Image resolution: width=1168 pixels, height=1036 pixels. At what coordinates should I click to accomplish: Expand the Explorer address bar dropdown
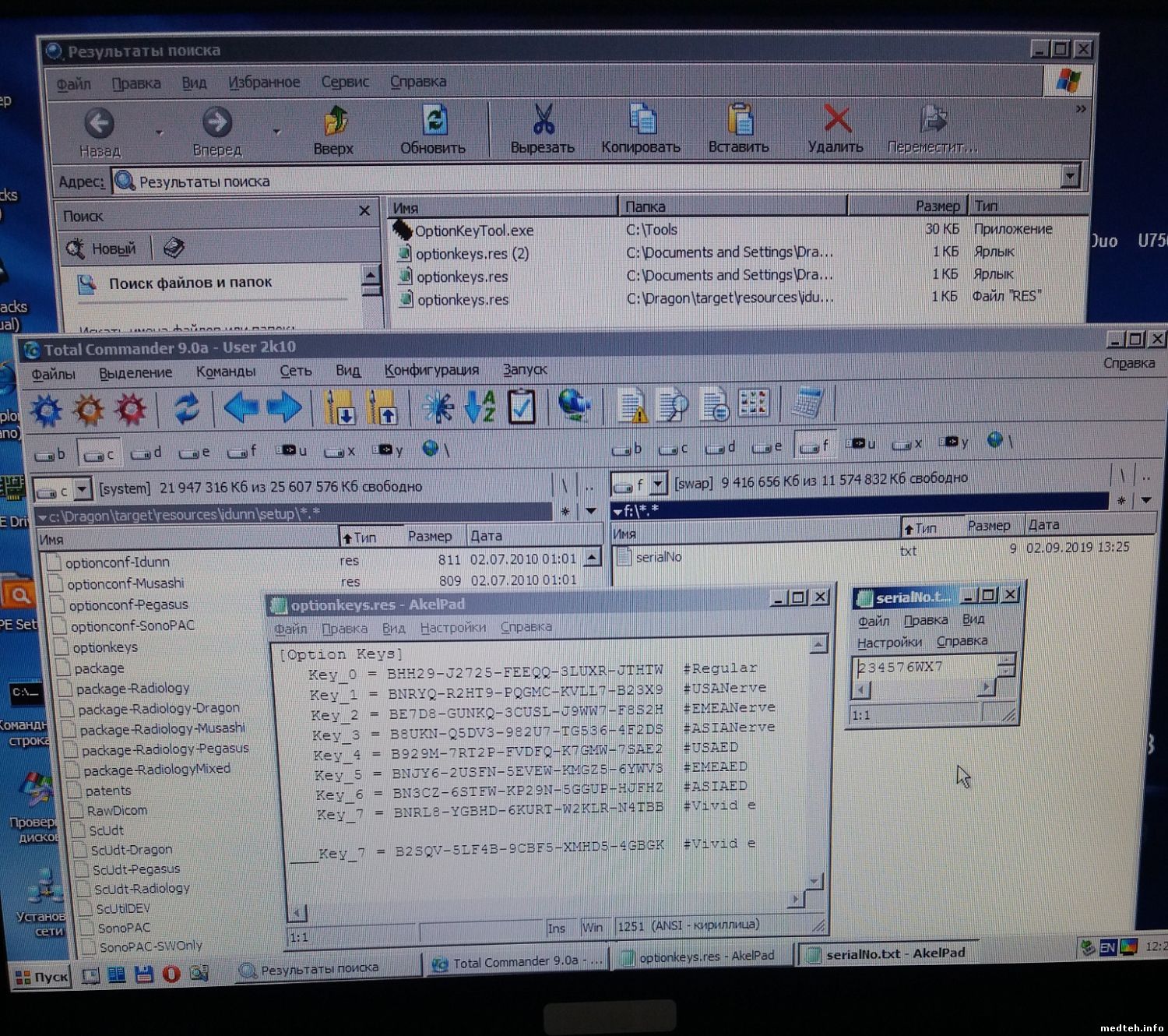1071,176
